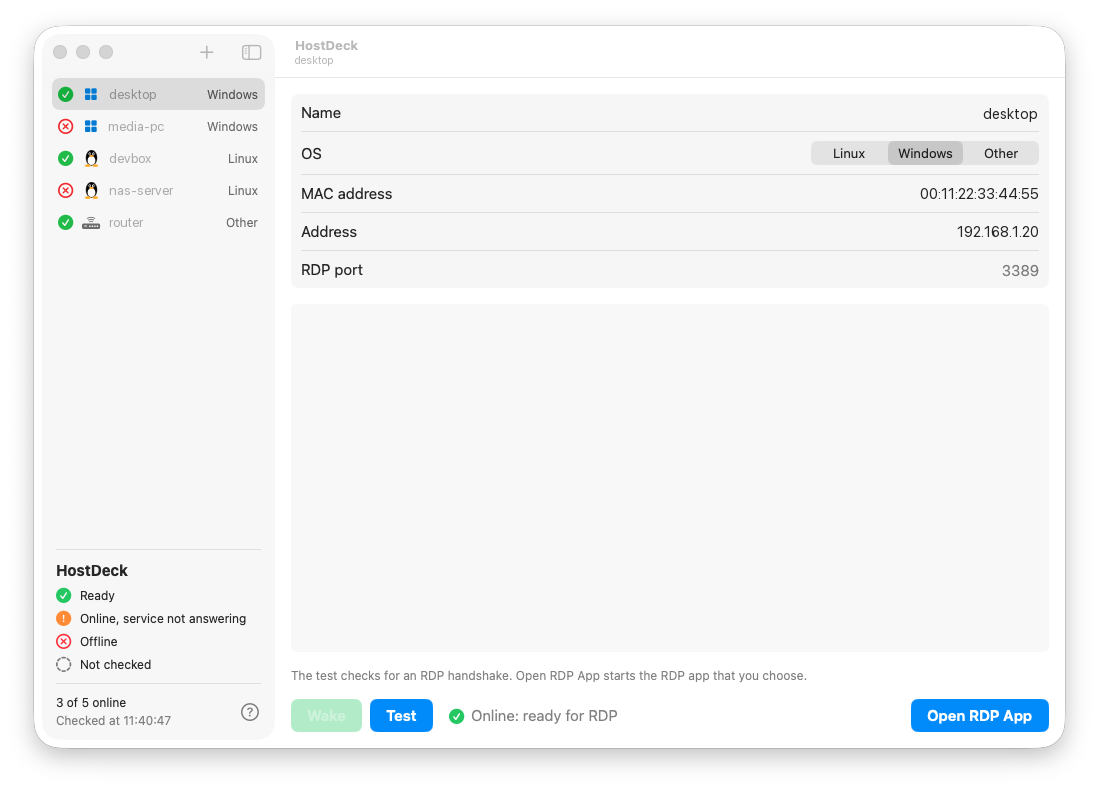Screen dimensions: 1099x790
Task: Toggle the sidebar panel icon
Action: (252, 53)
